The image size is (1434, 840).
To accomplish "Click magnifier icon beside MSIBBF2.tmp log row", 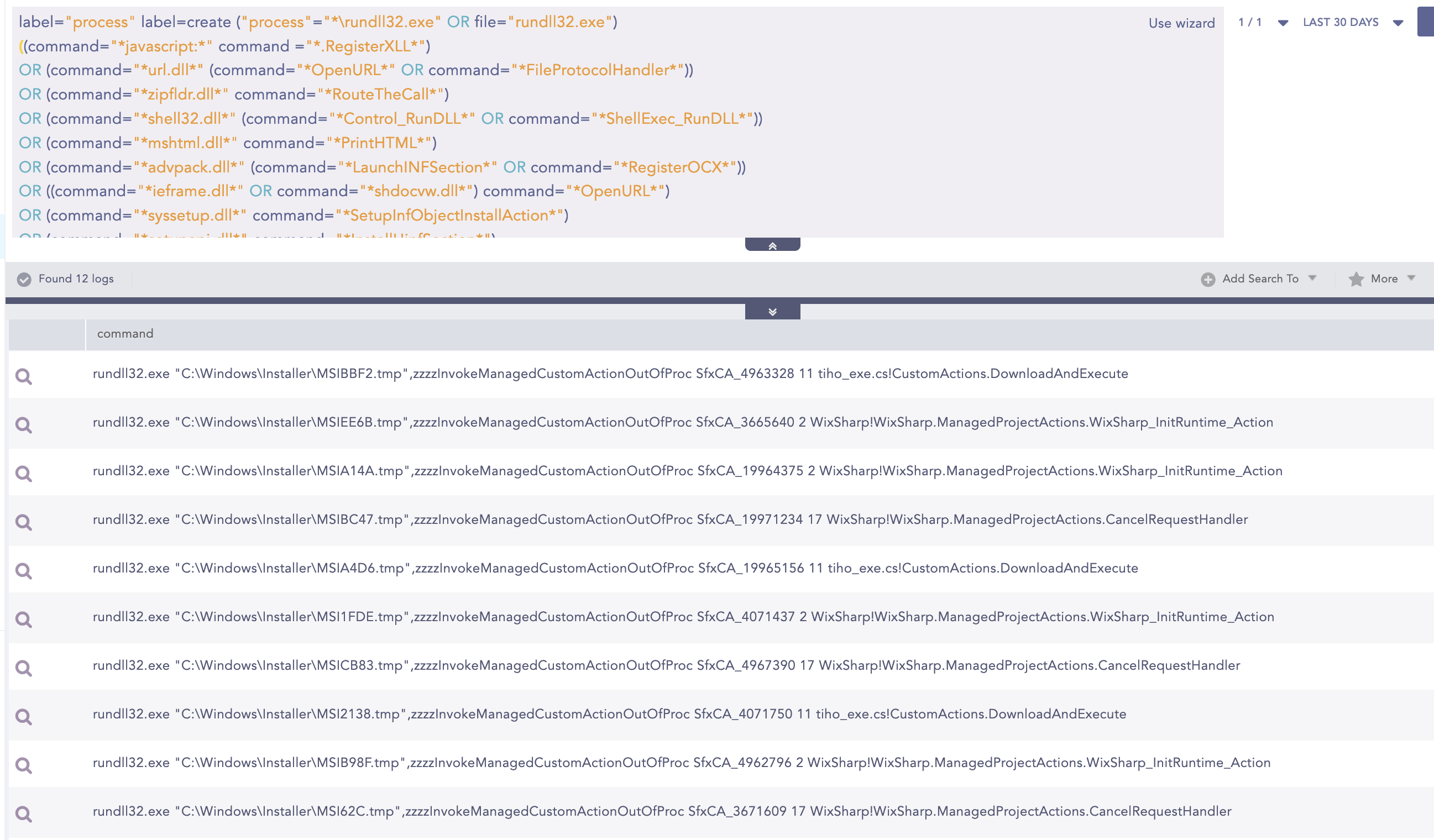I will click(x=23, y=376).
